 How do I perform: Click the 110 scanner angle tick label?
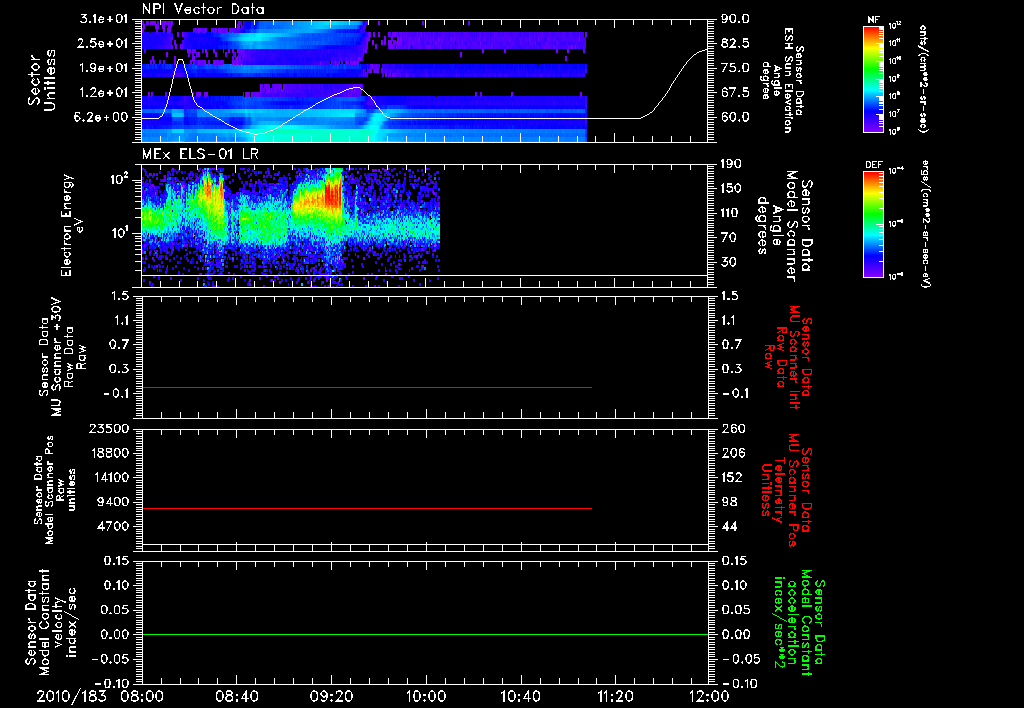click(731, 212)
